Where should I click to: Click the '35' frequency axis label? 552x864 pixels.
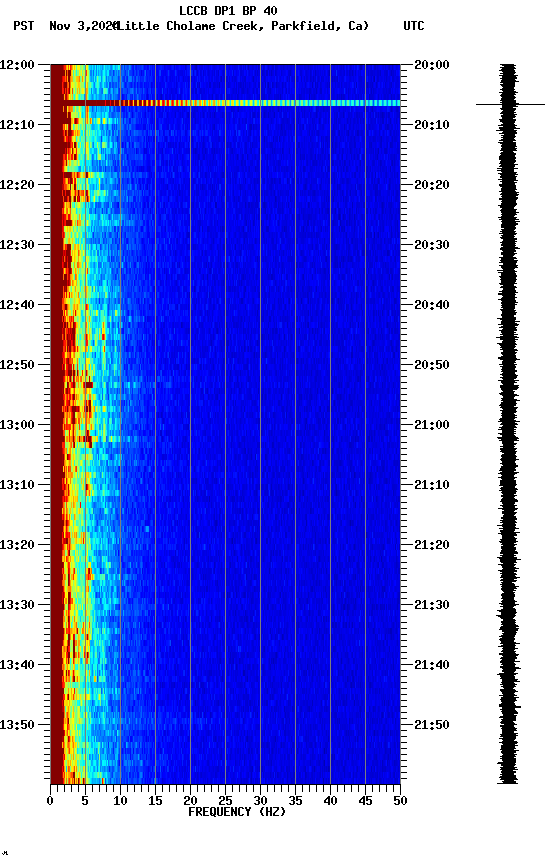pos(295,801)
